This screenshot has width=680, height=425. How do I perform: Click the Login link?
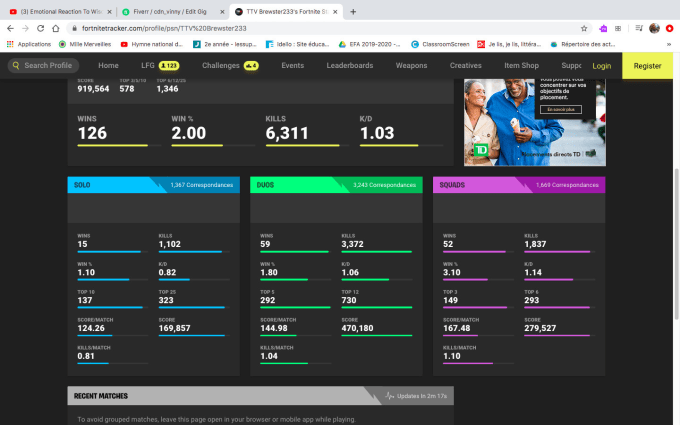coord(602,66)
